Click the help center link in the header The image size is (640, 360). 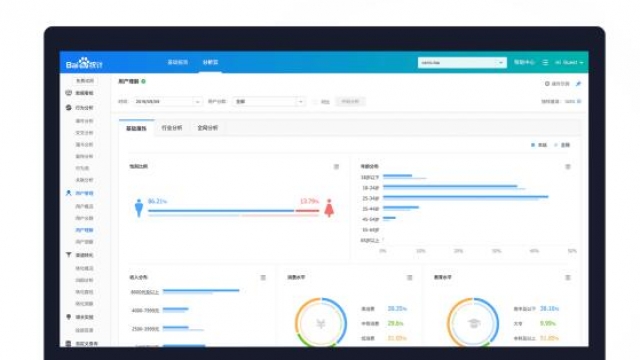pyautogui.click(x=524, y=62)
